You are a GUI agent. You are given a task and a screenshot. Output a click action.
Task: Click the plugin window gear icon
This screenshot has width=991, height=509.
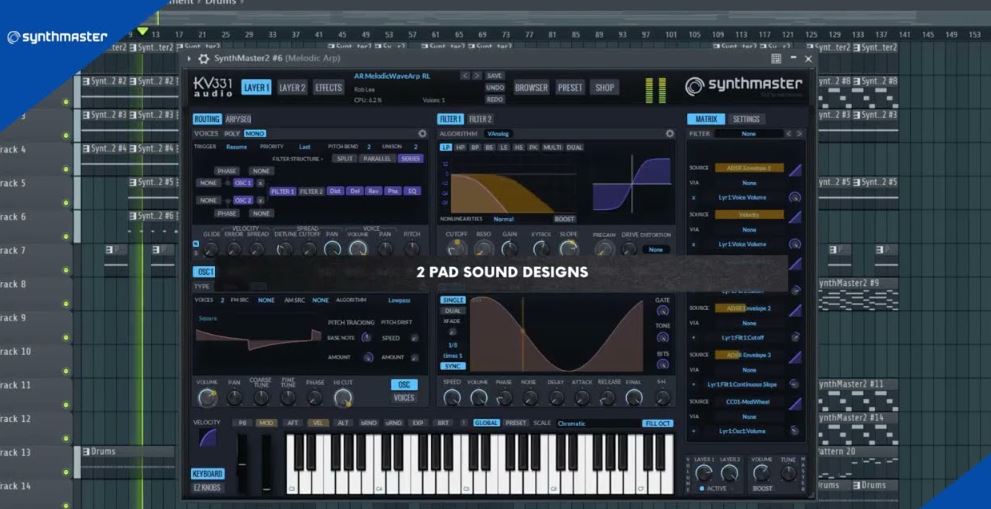(203, 59)
